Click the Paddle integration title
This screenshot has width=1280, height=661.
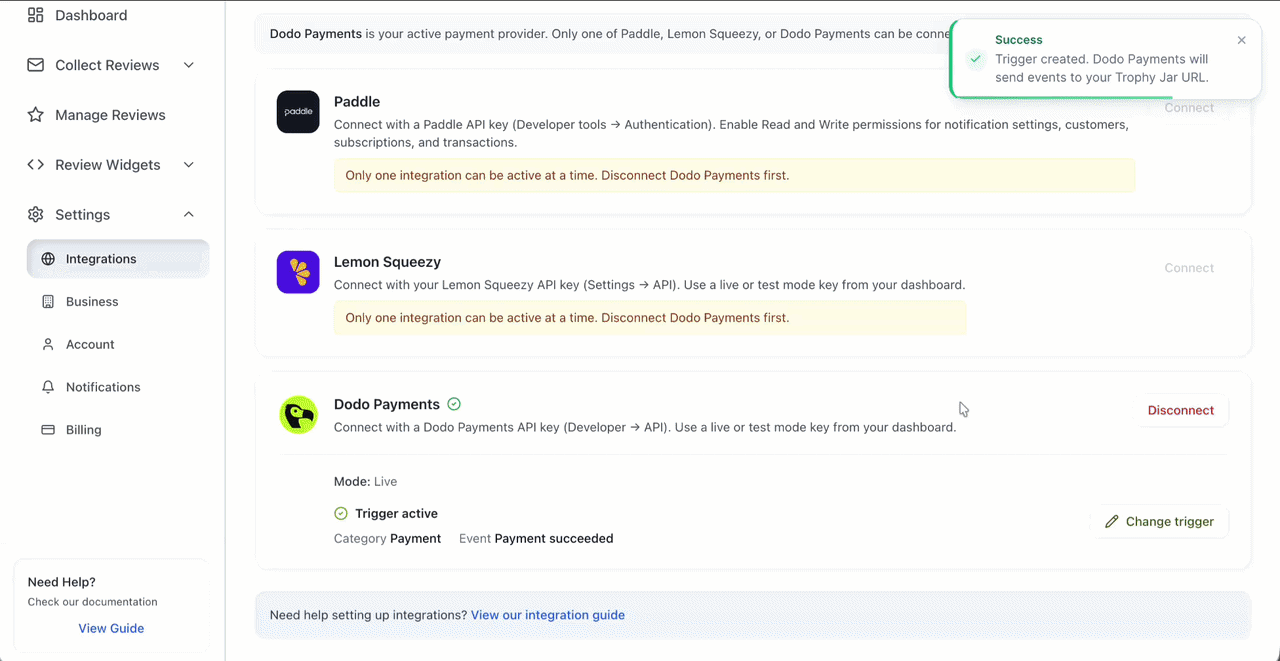click(357, 102)
